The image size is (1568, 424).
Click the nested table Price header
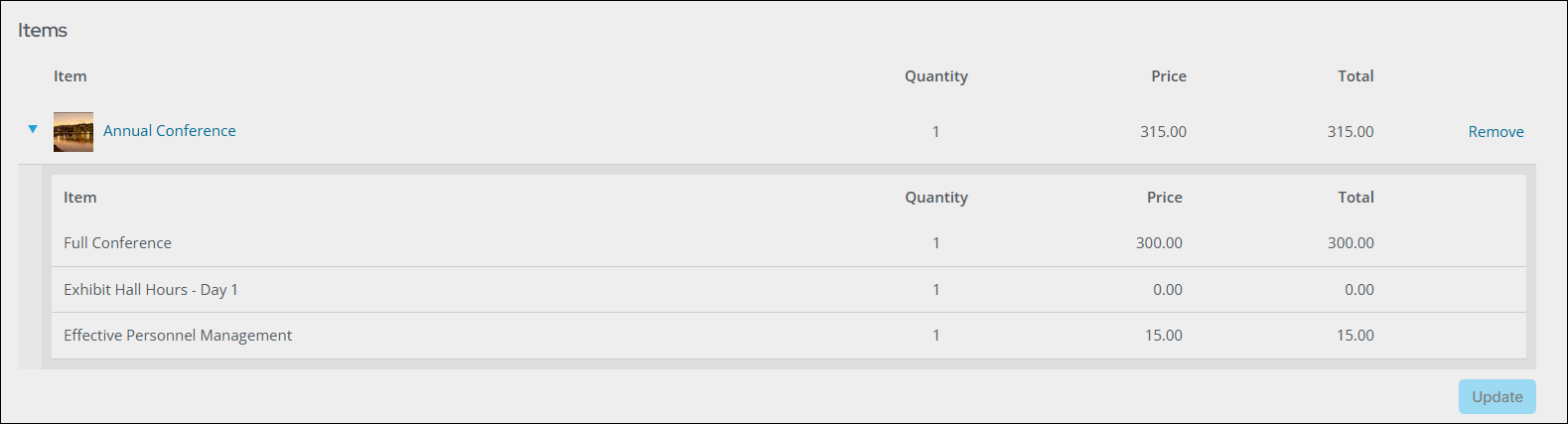click(x=1165, y=198)
